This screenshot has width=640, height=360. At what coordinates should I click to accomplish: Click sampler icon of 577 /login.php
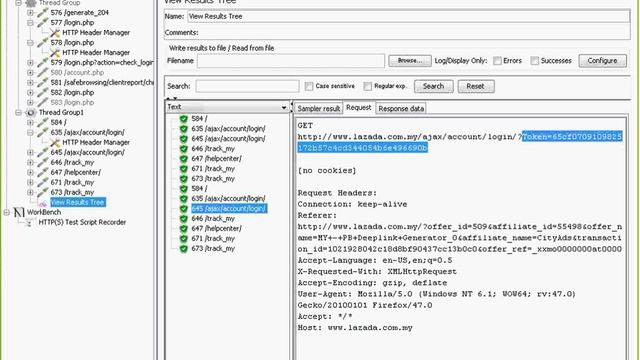pos(42,22)
